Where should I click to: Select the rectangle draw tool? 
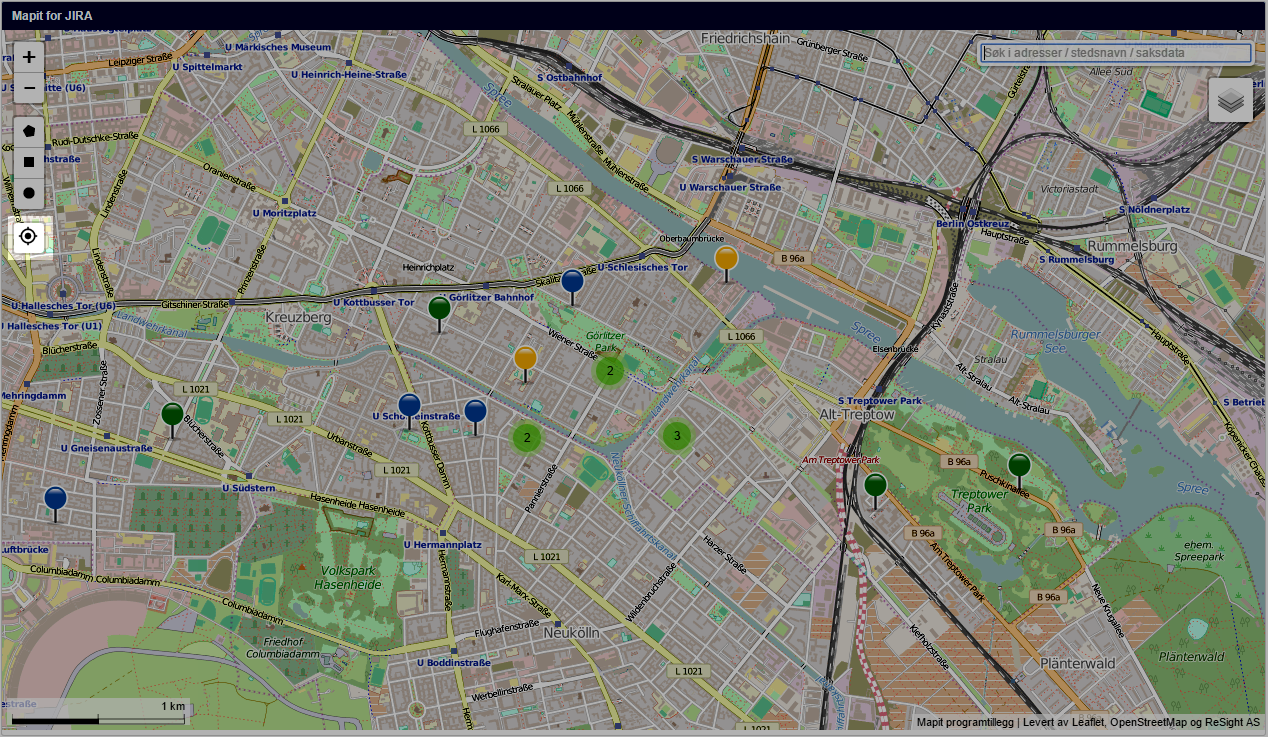[x=29, y=161]
